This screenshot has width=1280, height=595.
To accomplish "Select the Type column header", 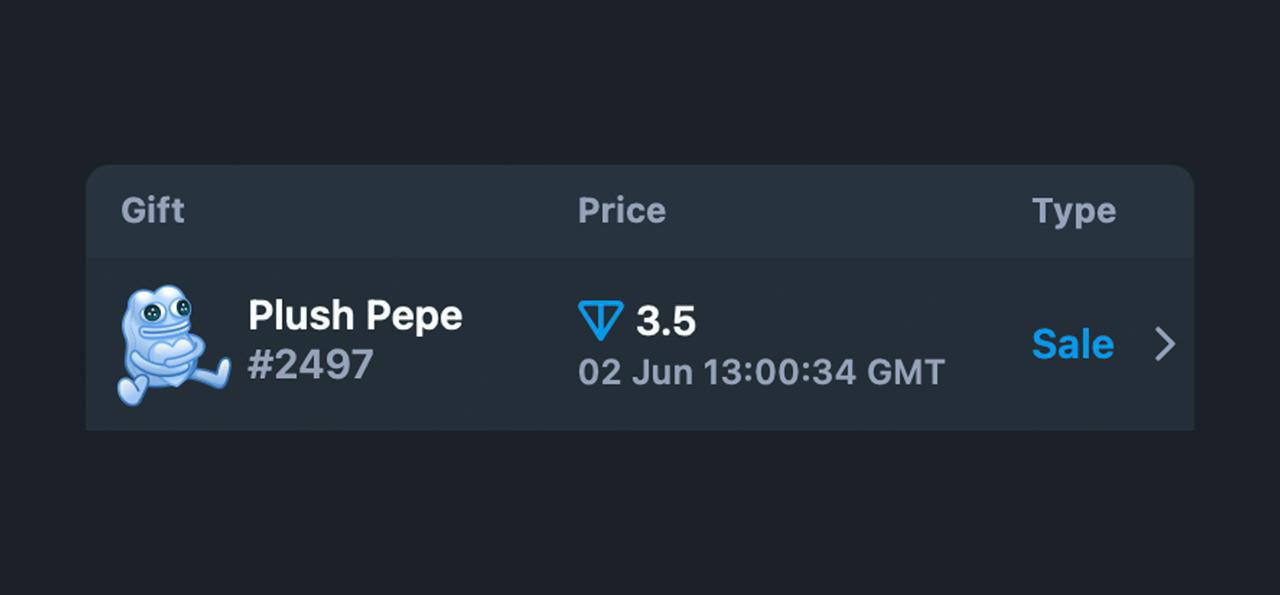I will 1074,212.
